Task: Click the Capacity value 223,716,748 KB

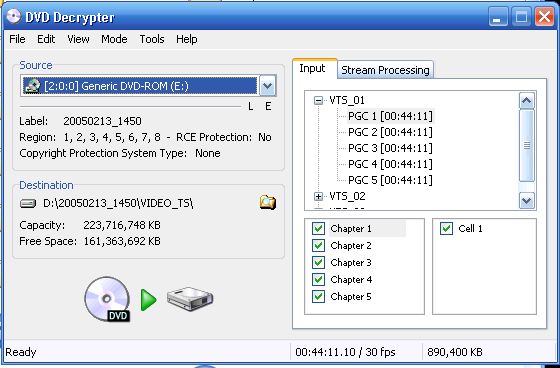Action: 122,225
